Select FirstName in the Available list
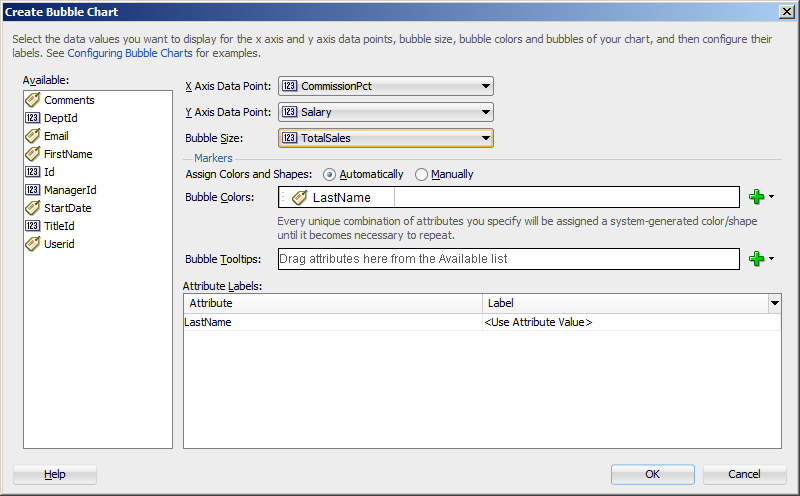This screenshot has width=800, height=496. tap(68, 154)
